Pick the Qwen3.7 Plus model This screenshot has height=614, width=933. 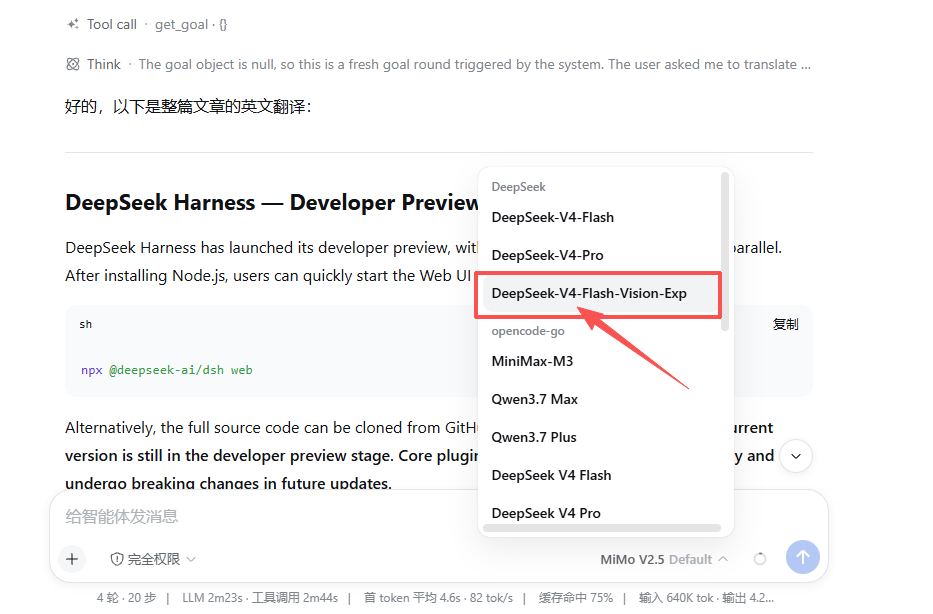click(601, 437)
